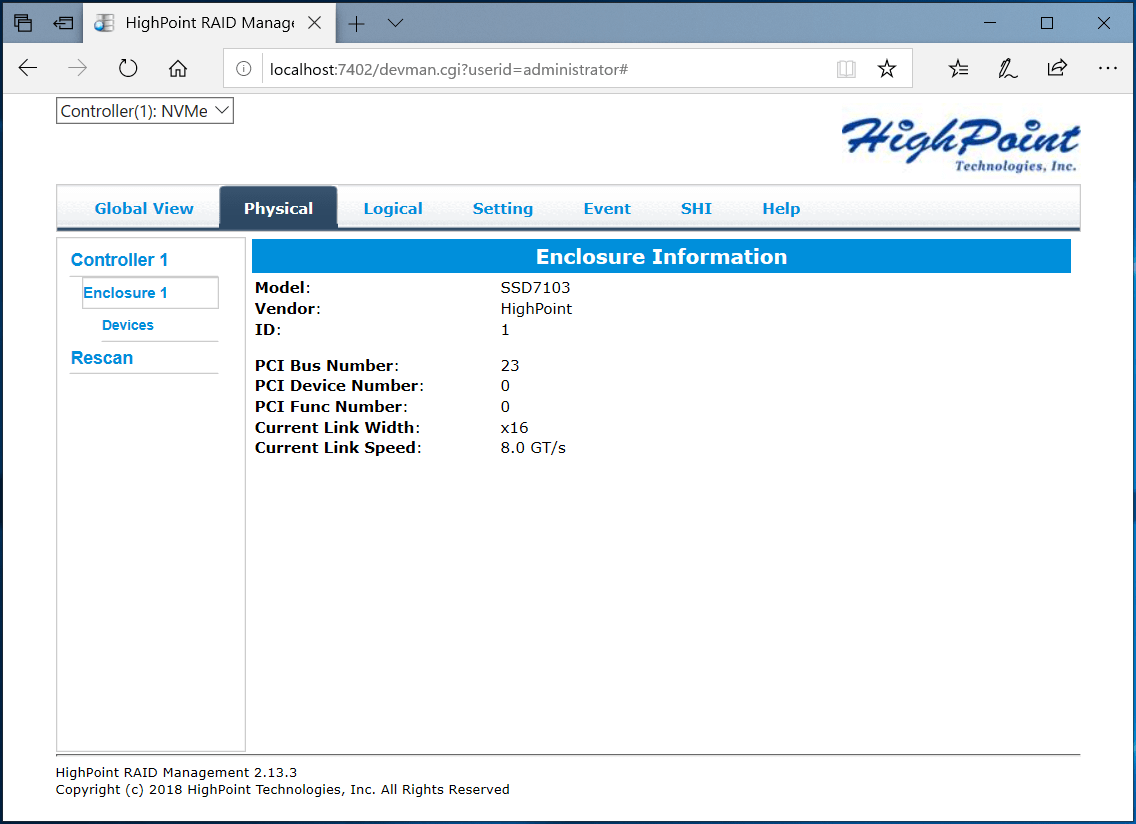Show tab previews chevron
Image resolution: width=1136 pixels, height=824 pixels.
coord(395,23)
